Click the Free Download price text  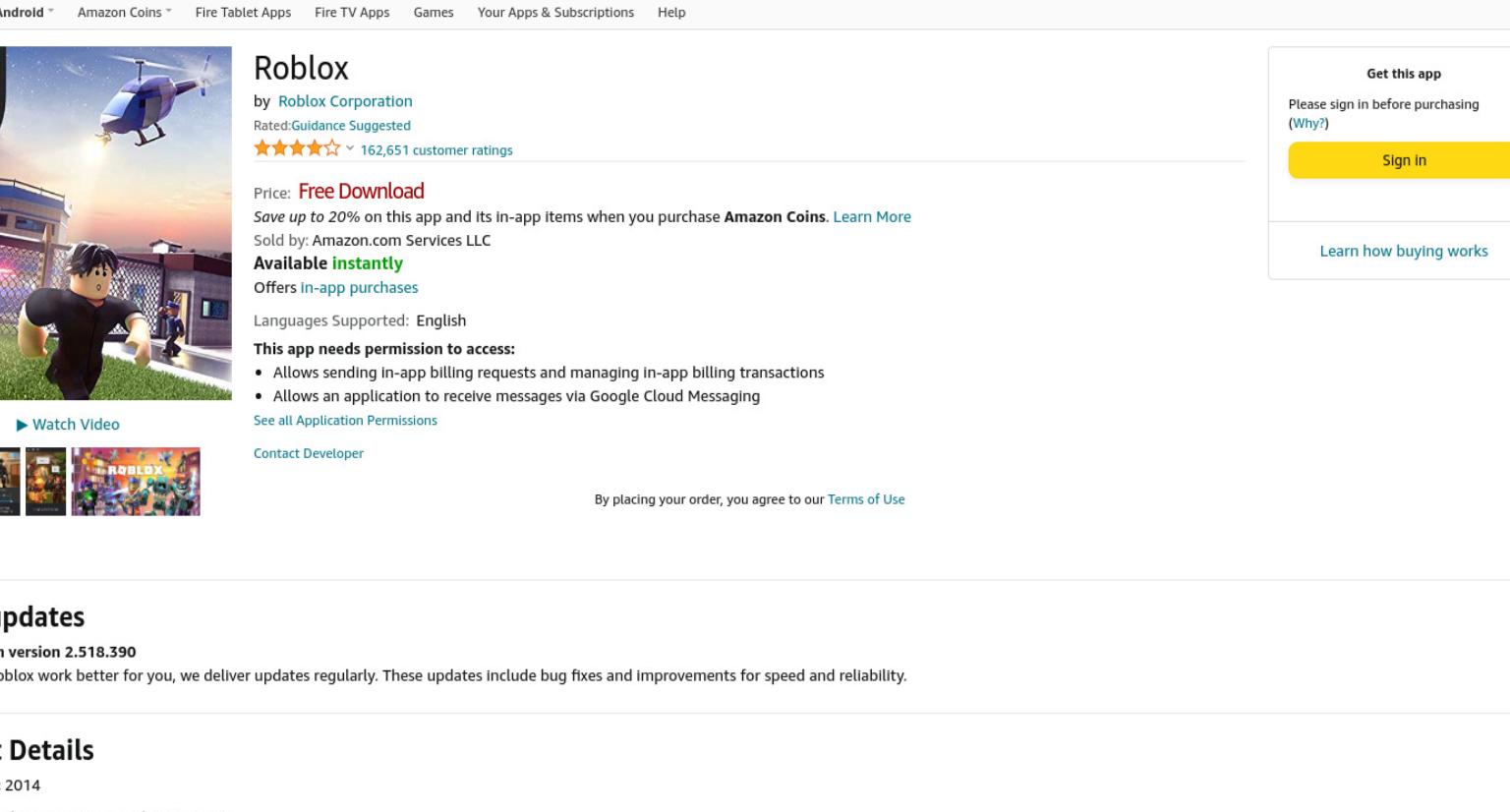361,191
